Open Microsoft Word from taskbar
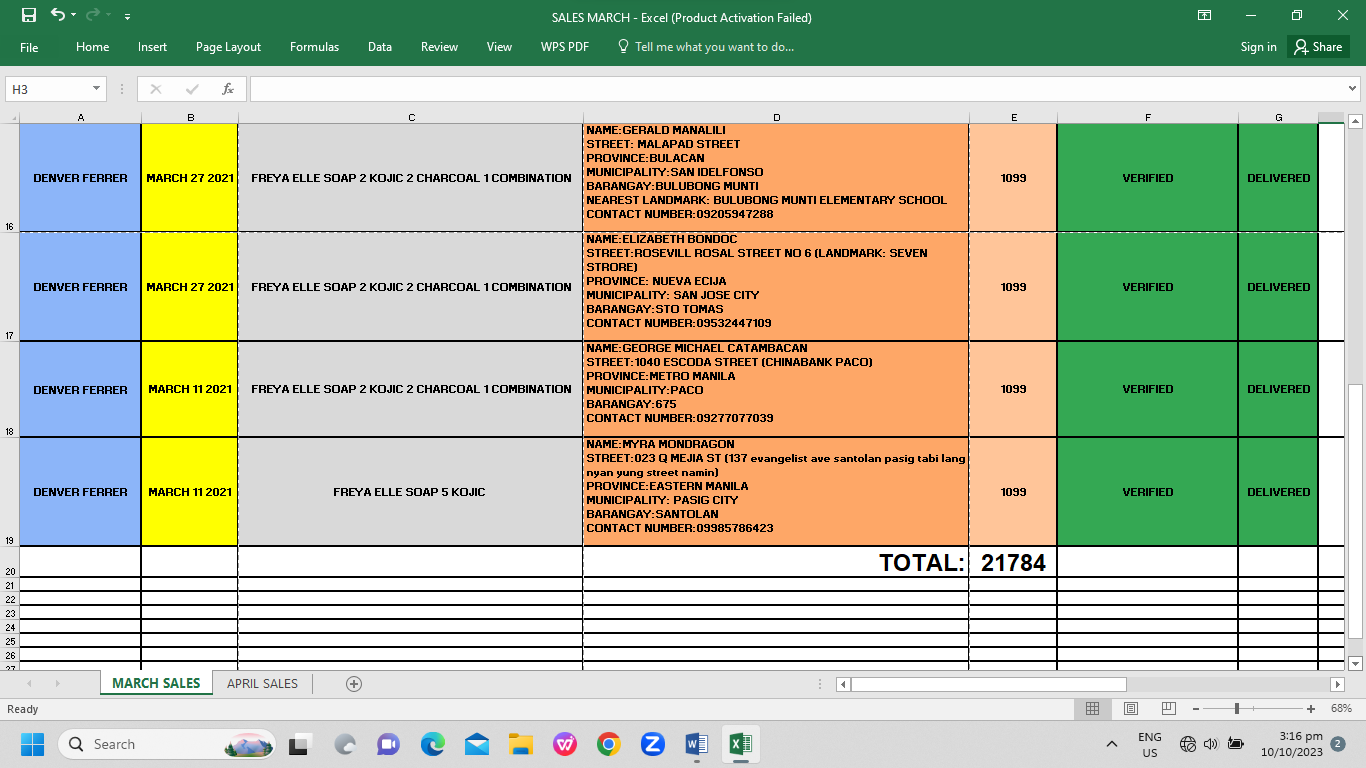 click(697, 744)
